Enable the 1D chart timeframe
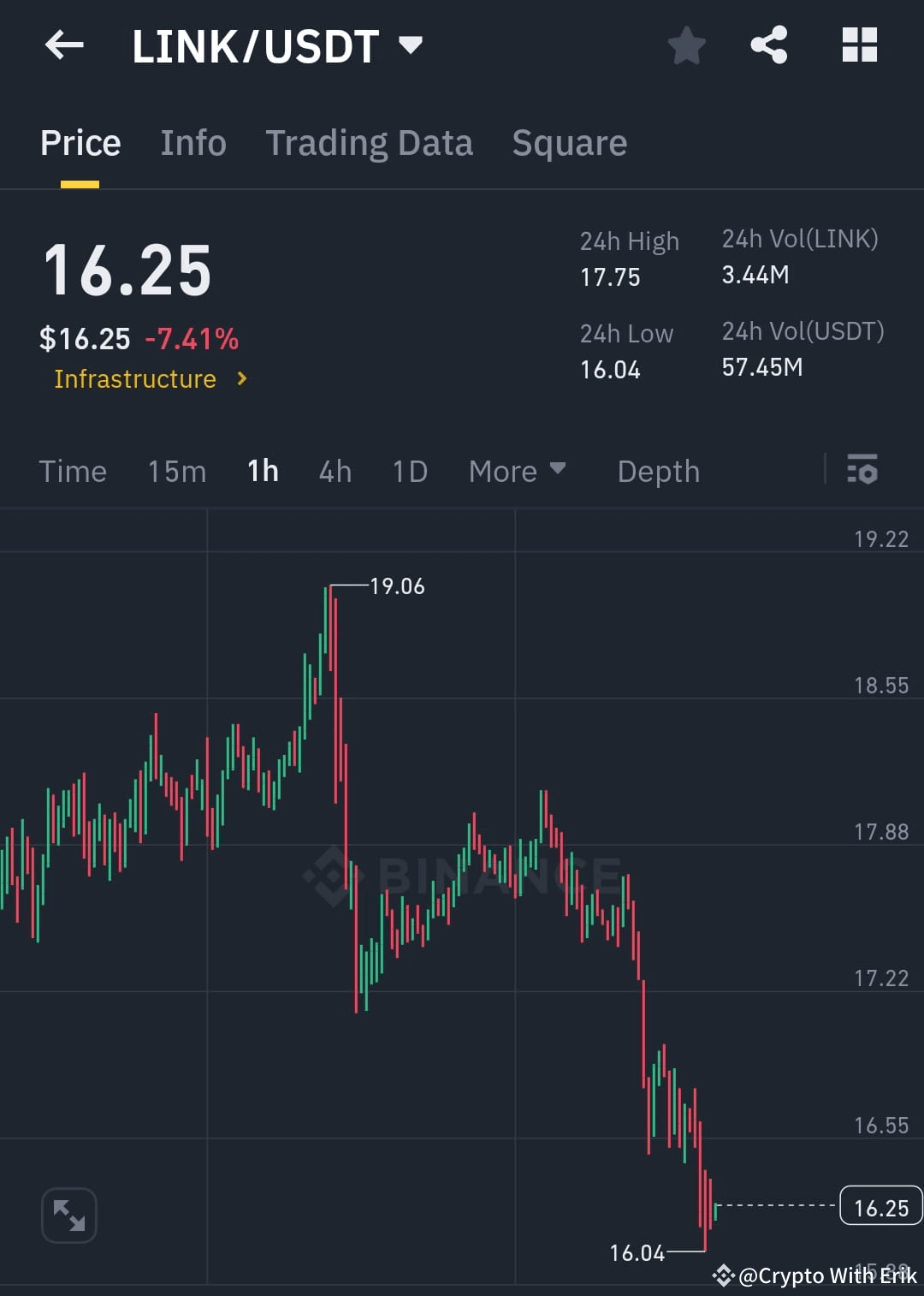 click(x=408, y=470)
